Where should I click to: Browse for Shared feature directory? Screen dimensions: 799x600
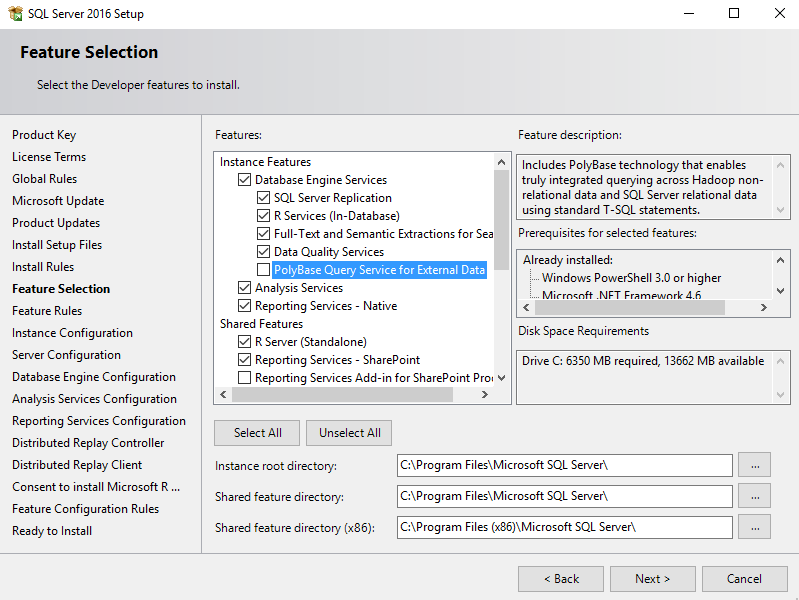pyautogui.click(x=755, y=496)
